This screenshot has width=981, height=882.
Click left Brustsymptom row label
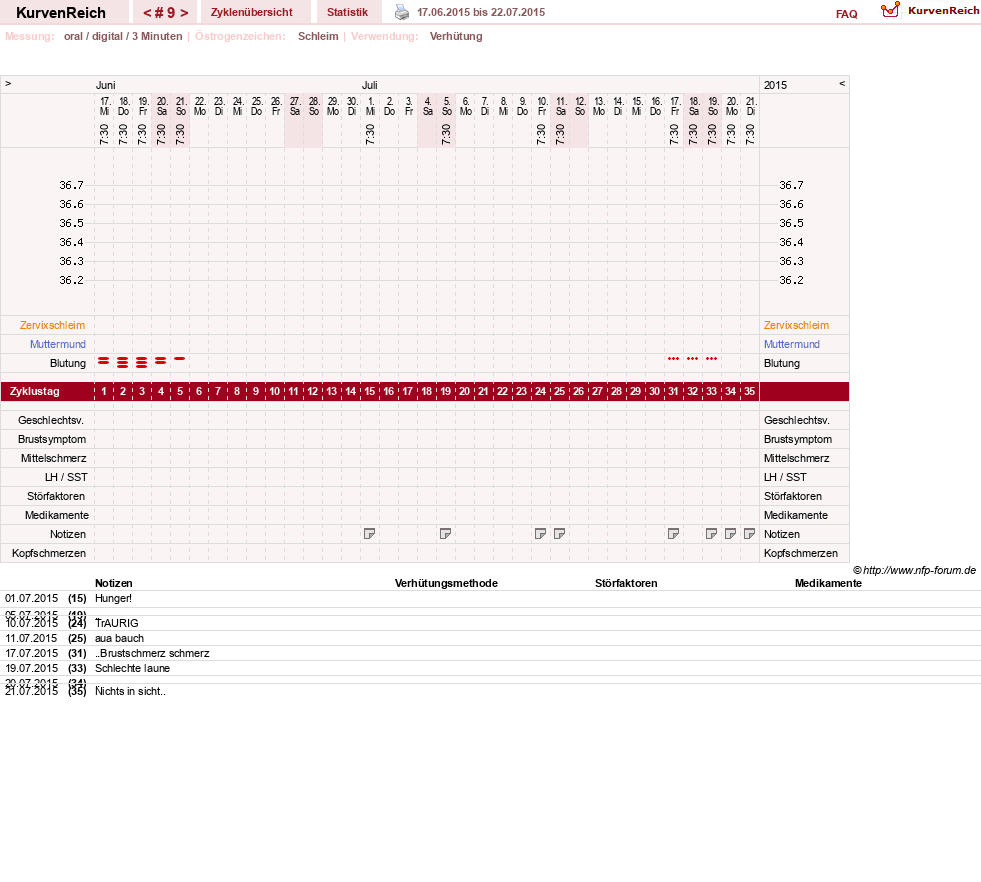[52, 439]
